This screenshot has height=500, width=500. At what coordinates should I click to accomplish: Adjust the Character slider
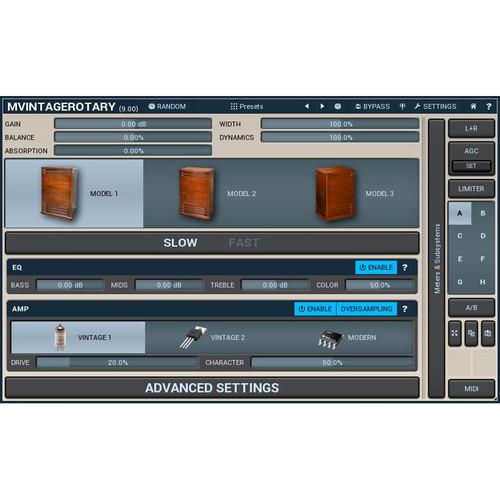332,362
